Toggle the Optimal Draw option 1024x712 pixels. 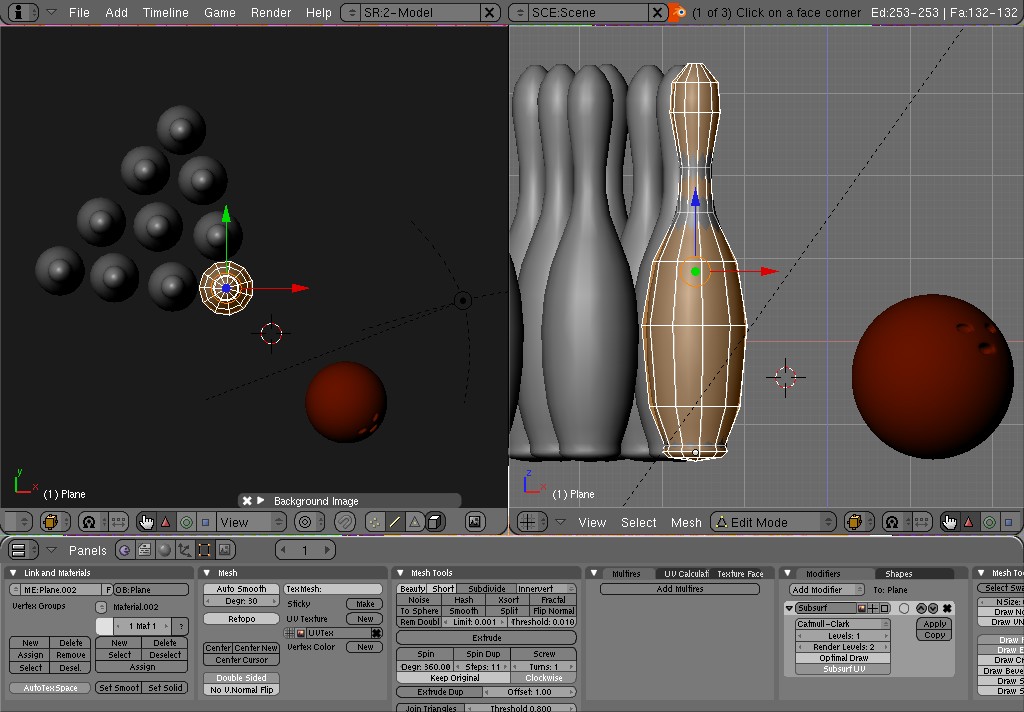(x=843, y=658)
